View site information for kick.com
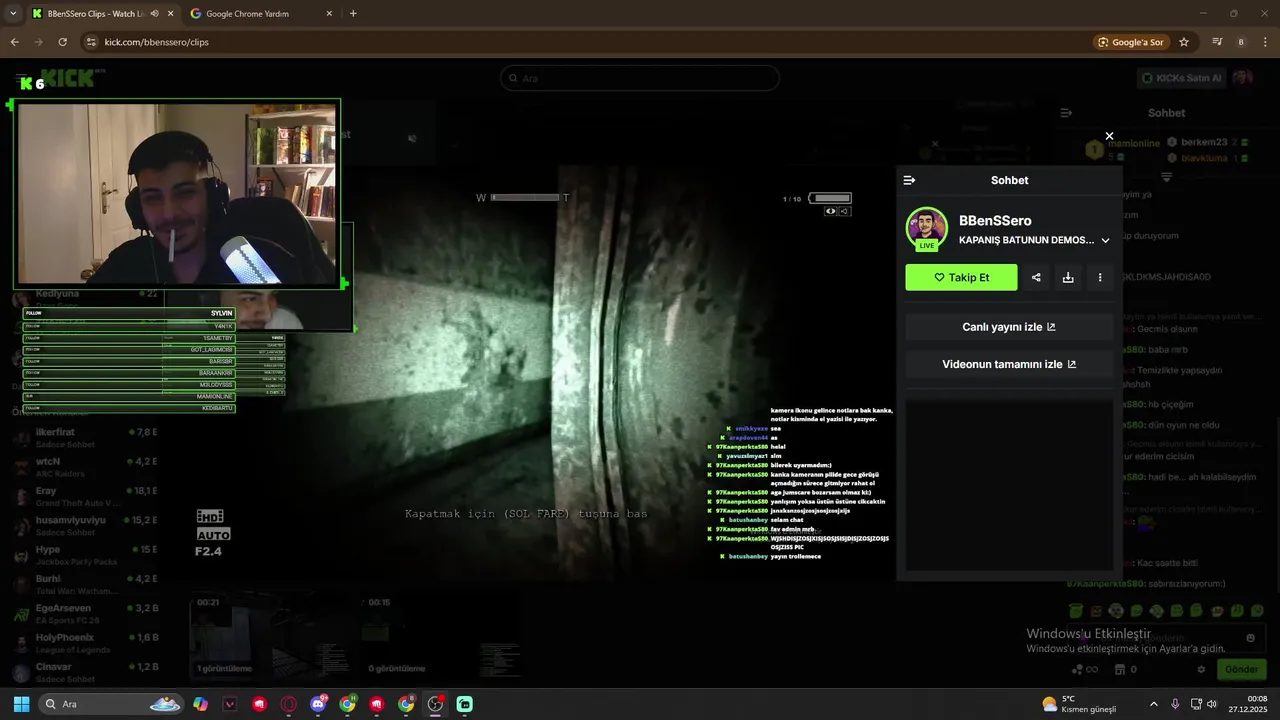Image resolution: width=1280 pixels, height=720 pixels. (x=91, y=42)
